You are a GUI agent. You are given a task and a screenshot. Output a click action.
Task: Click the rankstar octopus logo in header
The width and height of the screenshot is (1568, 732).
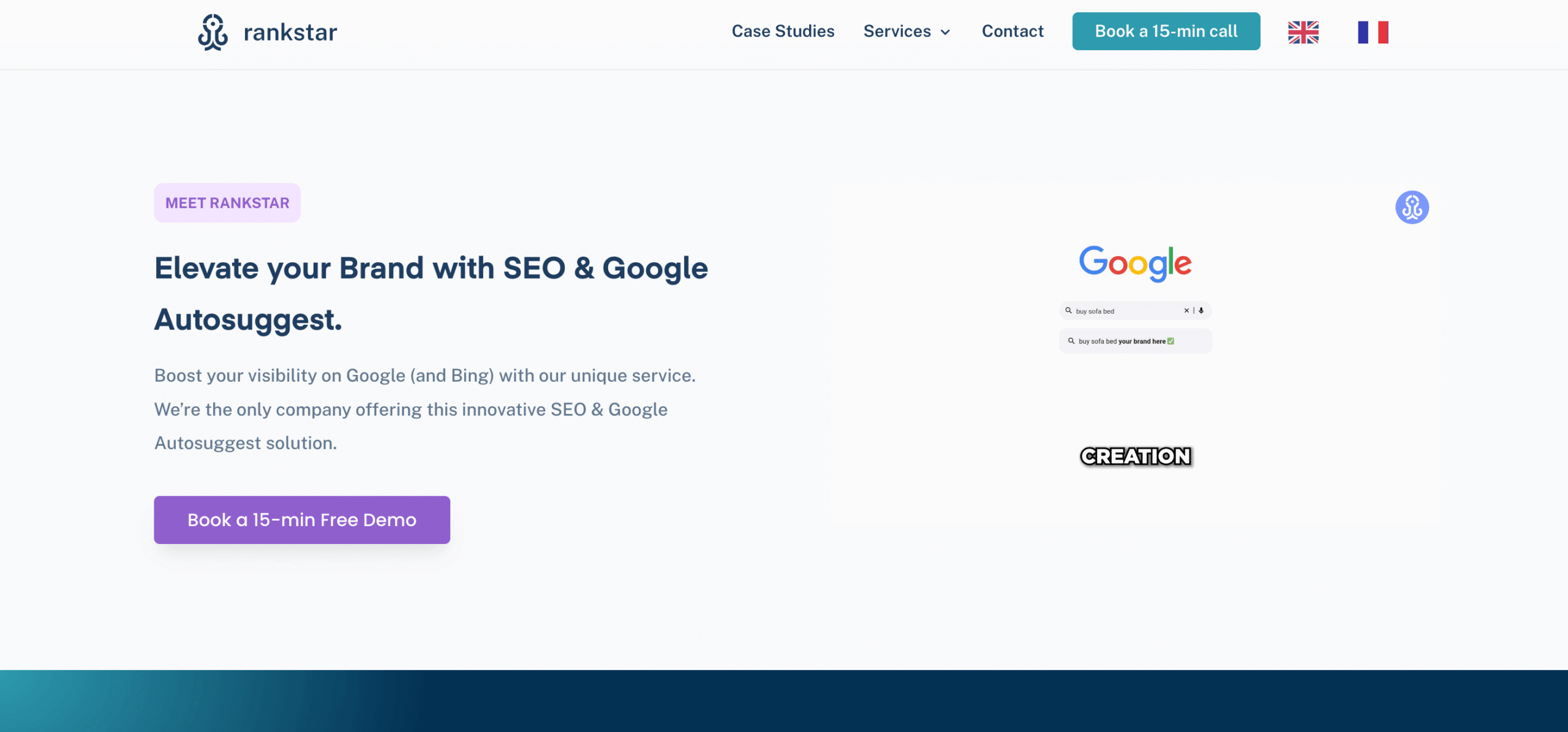point(213,32)
